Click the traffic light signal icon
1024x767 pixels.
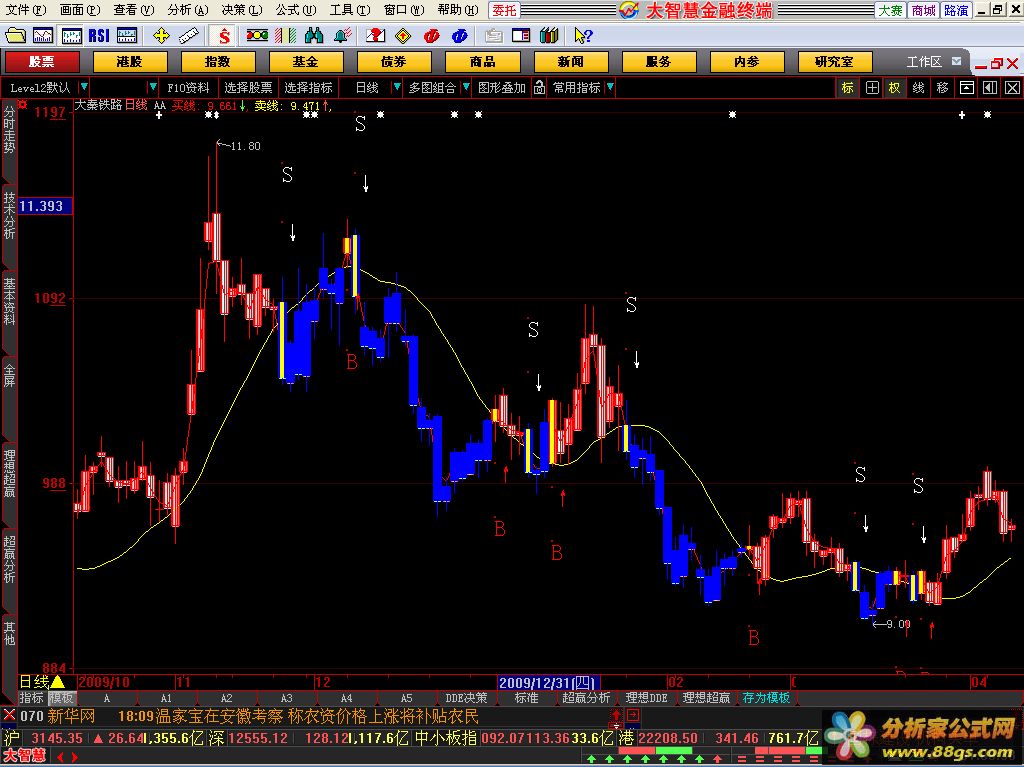(x=257, y=35)
